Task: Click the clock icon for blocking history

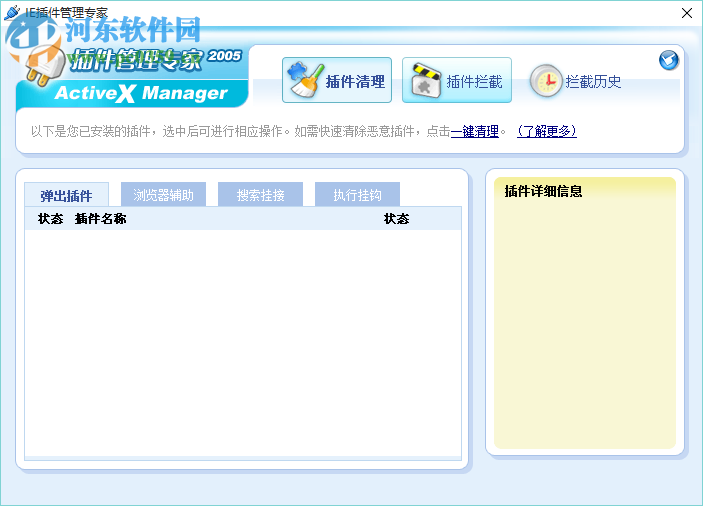Action: 546,81
